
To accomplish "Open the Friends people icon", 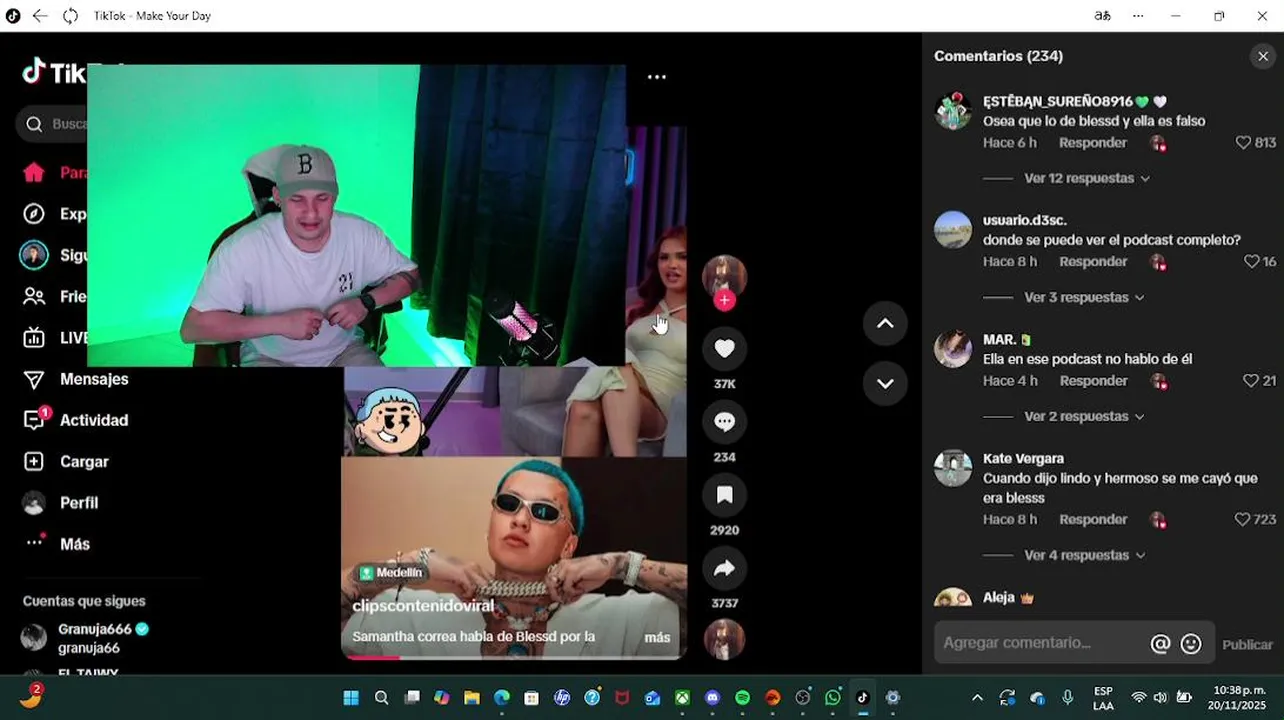I will [34, 296].
